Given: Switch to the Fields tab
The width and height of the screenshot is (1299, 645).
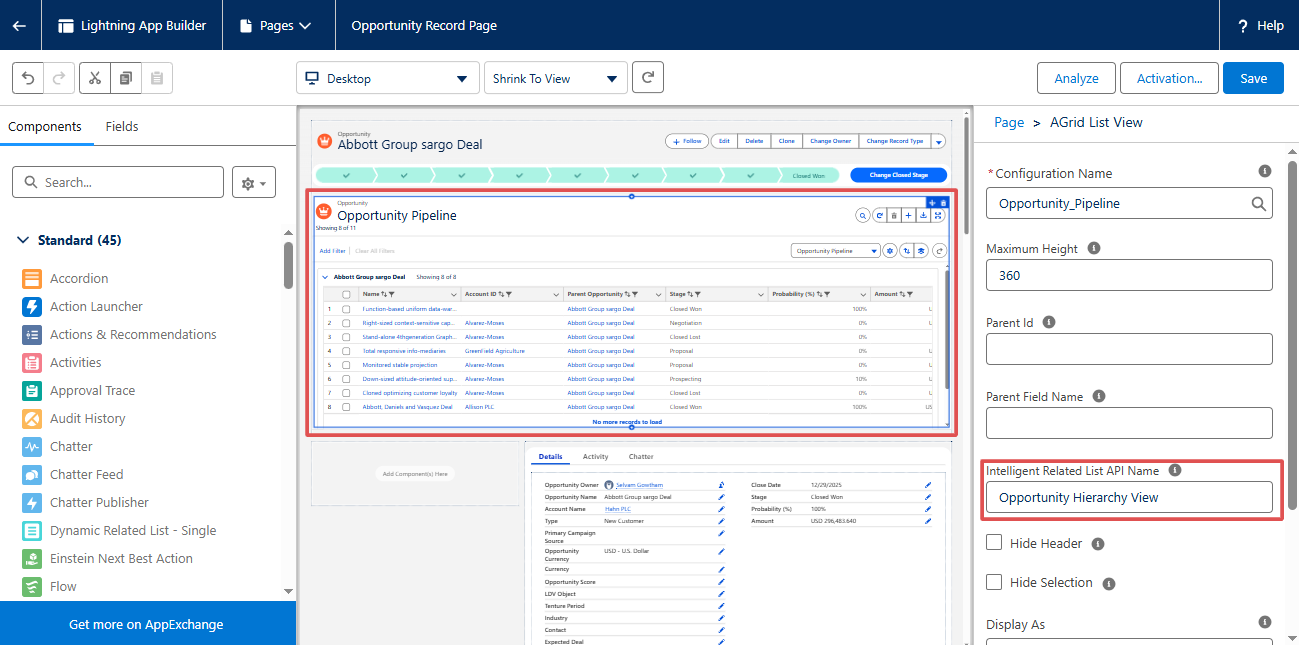Looking at the screenshot, I should (x=122, y=126).
